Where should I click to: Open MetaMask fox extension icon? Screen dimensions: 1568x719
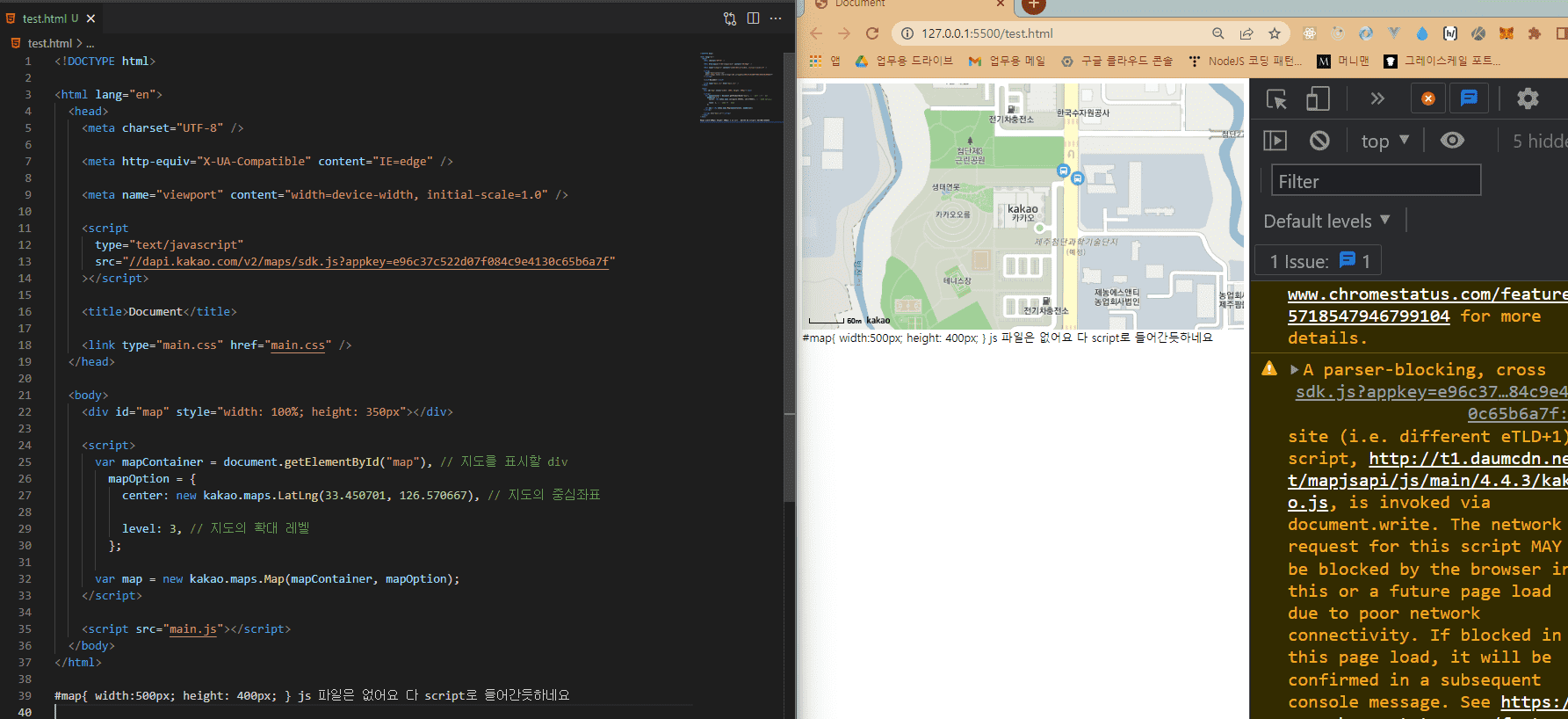point(1507,33)
